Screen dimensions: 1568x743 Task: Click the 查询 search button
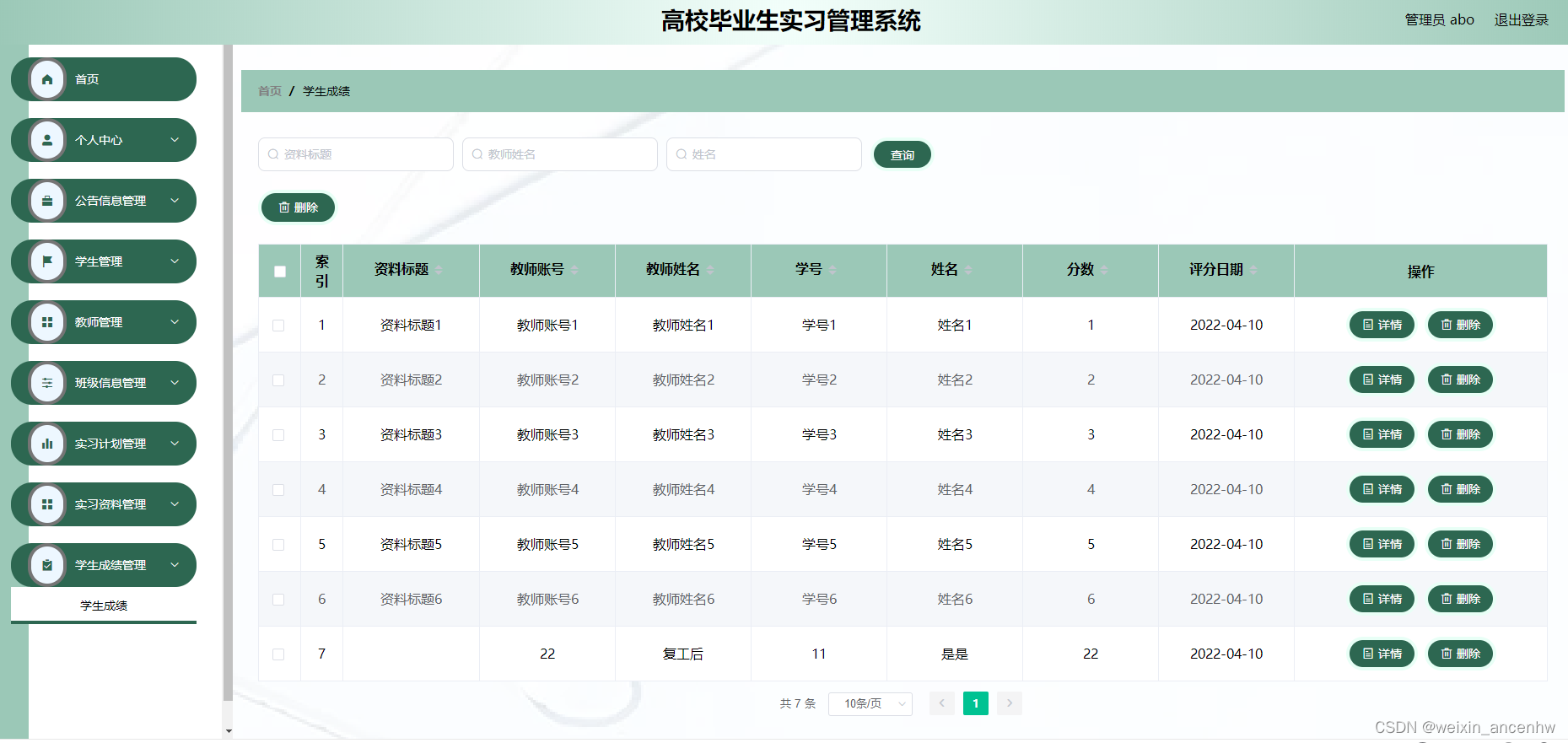[903, 155]
